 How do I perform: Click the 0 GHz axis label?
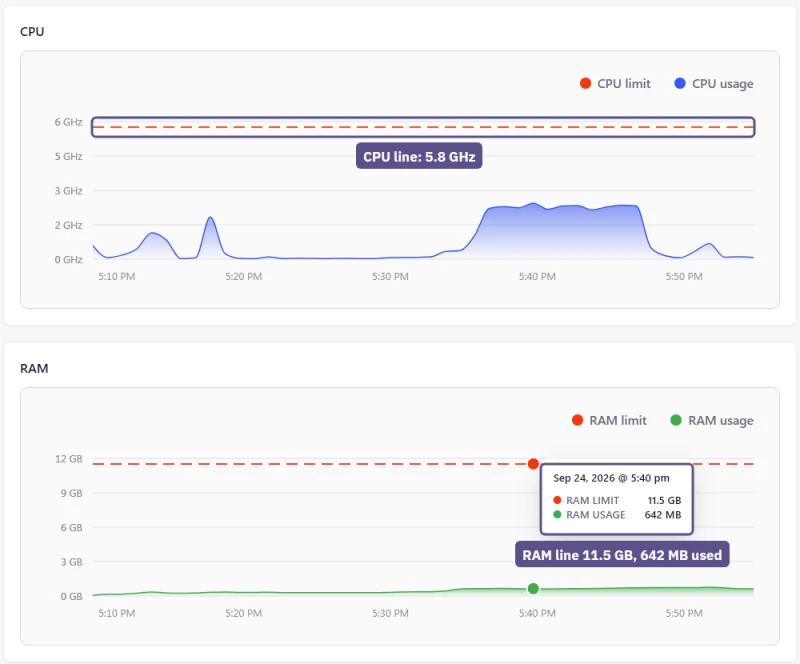(68, 259)
